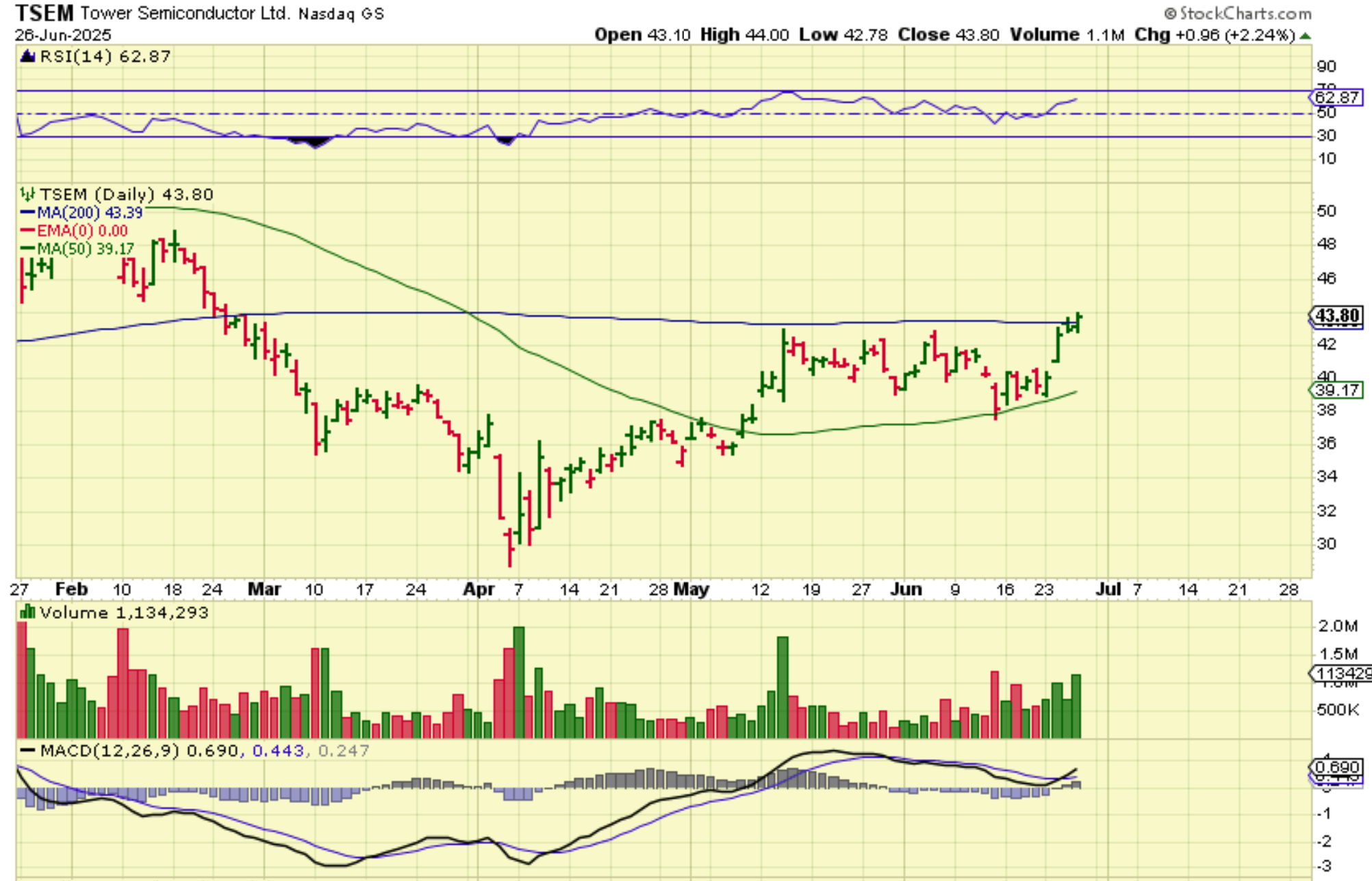This screenshot has width=1372, height=881.
Task: Click the RSI(14) mountain indicator icon
Action: [x=27, y=56]
